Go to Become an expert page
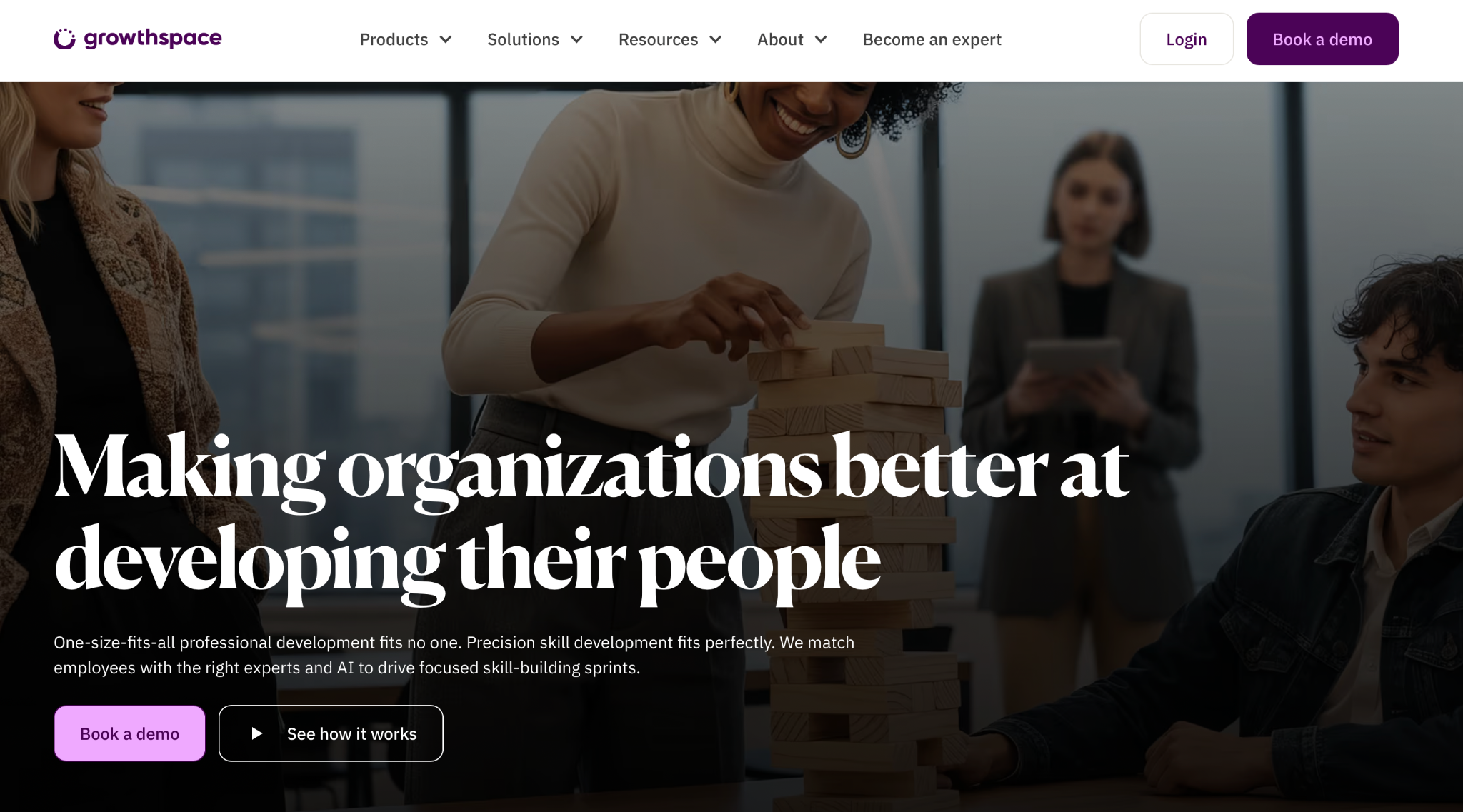This screenshot has height=812, width=1463. point(932,39)
